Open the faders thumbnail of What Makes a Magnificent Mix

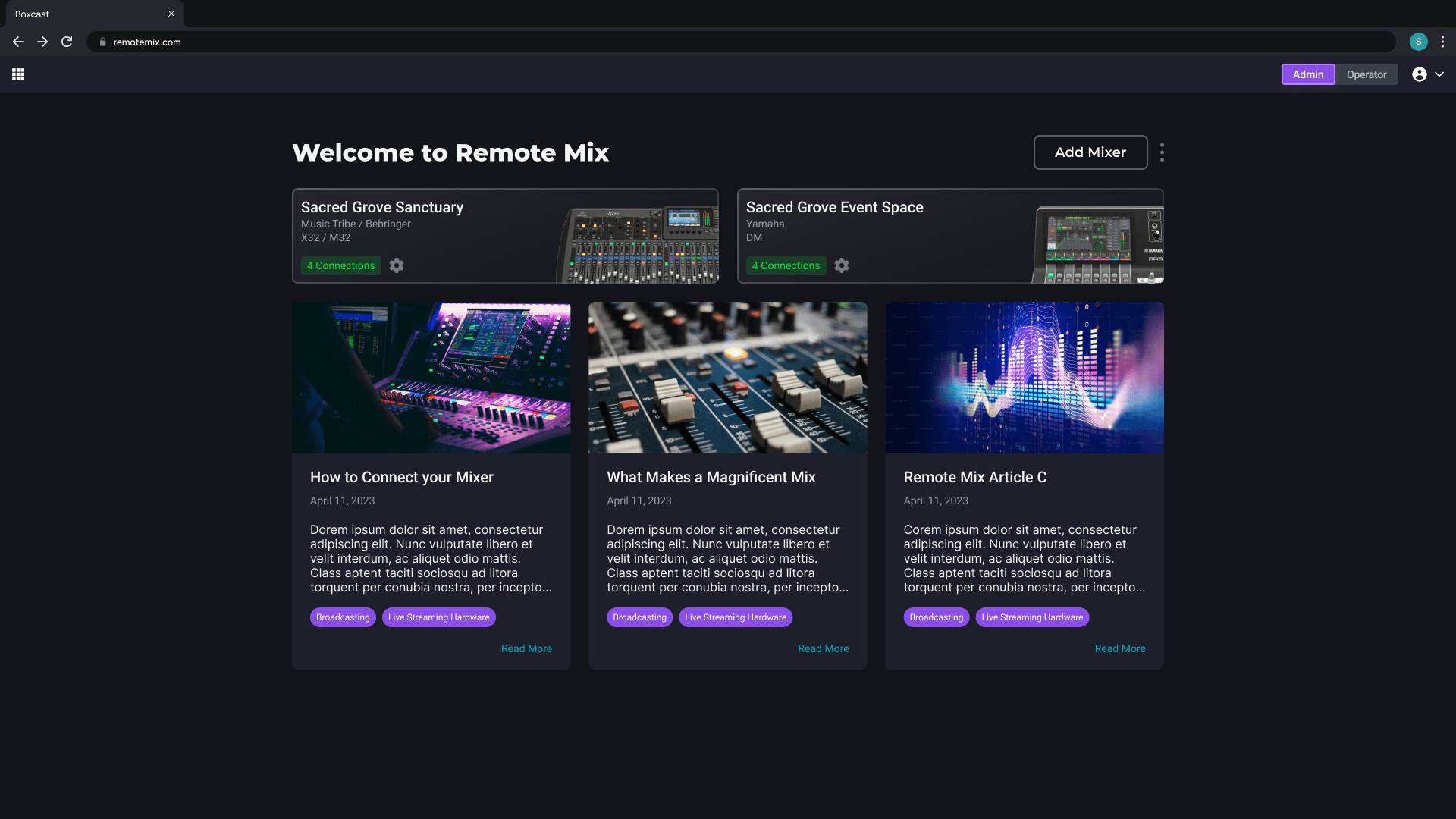(x=727, y=378)
